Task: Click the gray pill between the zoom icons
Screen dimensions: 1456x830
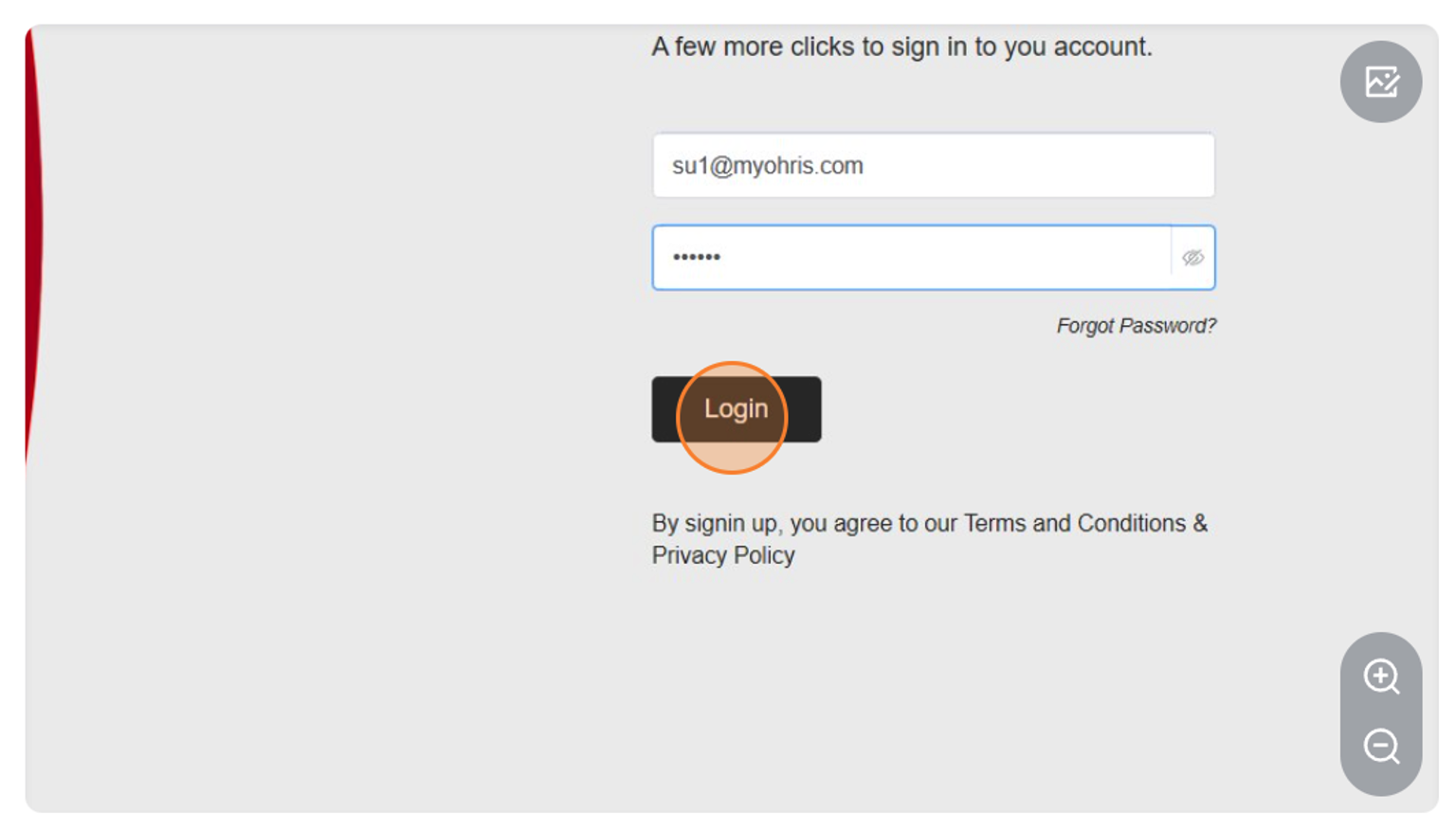Action: 1381,712
